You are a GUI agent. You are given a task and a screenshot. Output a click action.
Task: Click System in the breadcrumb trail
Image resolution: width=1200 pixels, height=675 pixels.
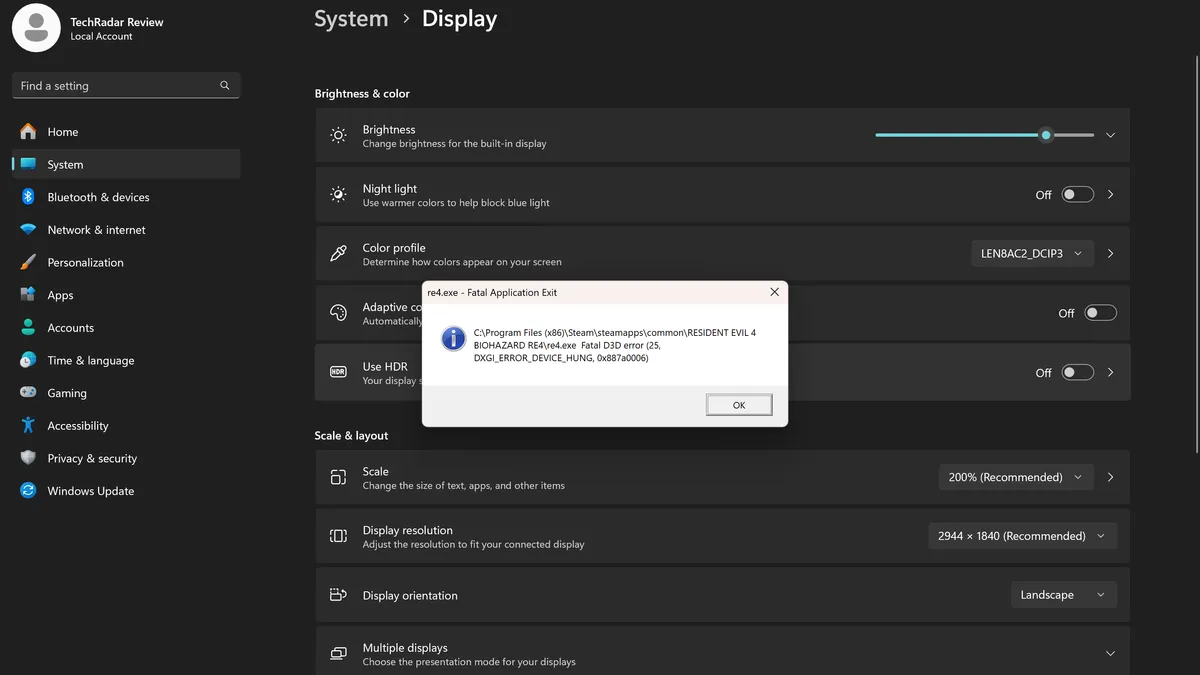[x=351, y=18]
